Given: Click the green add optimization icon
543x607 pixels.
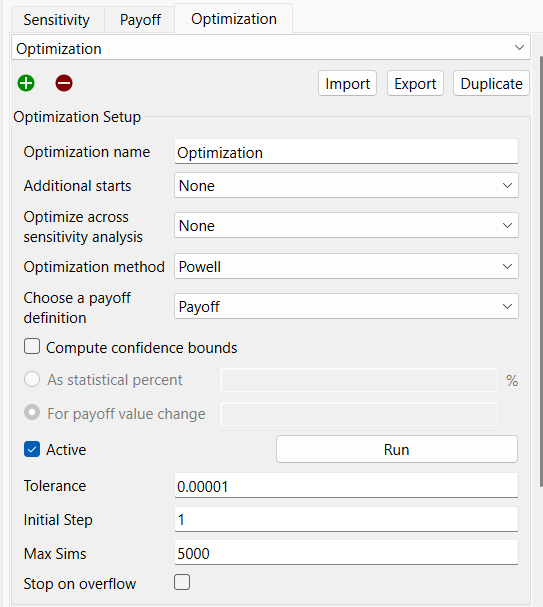Looking at the screenshot, I should coord(26,83).
